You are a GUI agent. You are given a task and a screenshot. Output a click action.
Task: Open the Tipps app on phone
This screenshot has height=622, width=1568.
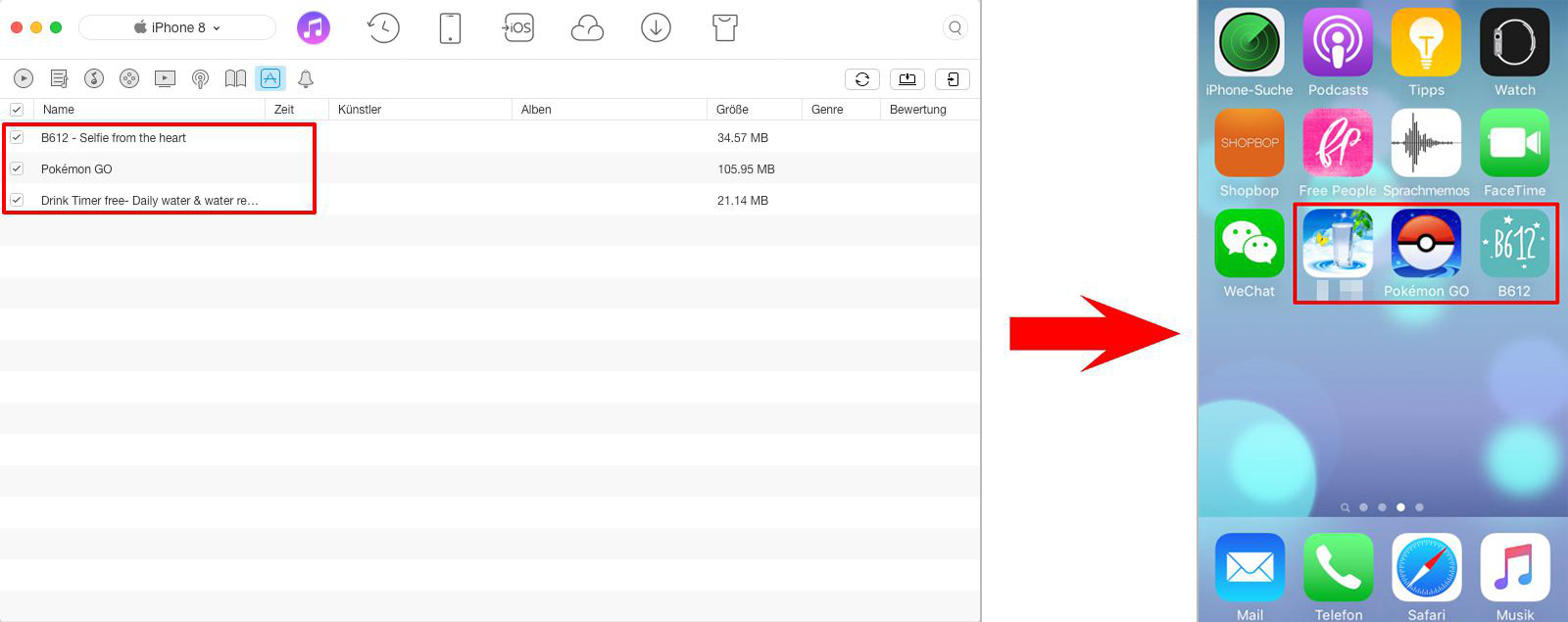pyautogui.click(x=1426, y=42)
